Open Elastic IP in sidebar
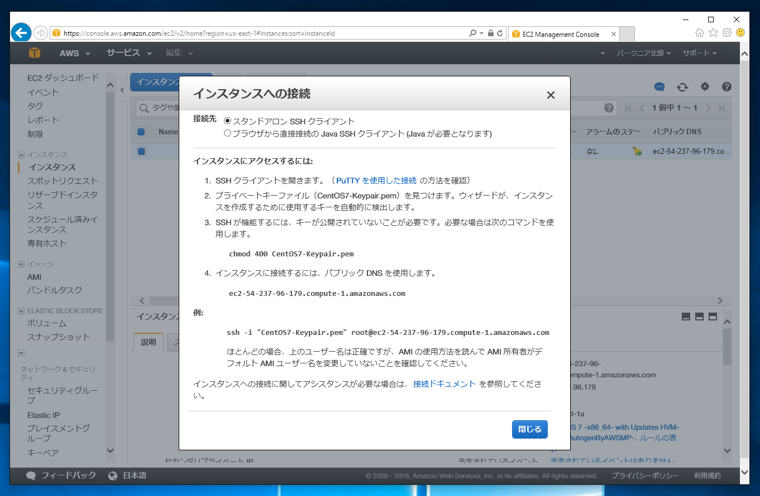This screenshot has height=496, width=760. (44, 415)
